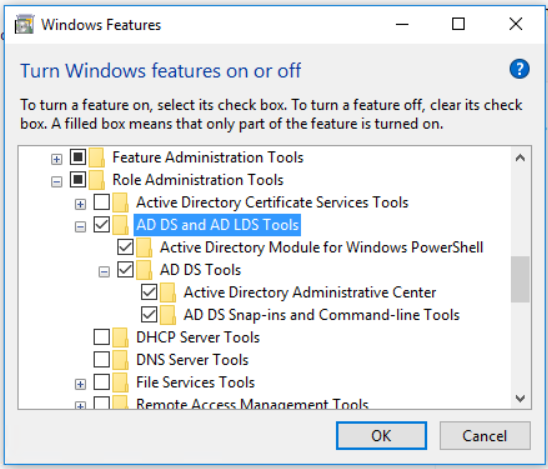Enable the DNS Server Tools checkbox
This screenshot has height=469, width=548.
click(102, 359)
